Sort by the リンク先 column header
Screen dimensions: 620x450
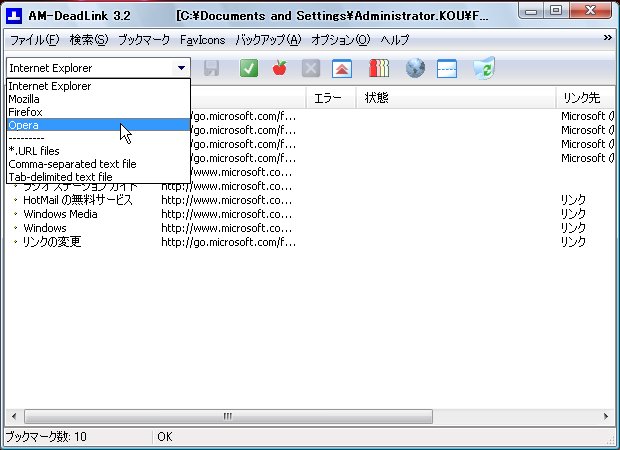click(x=586, y=98)
